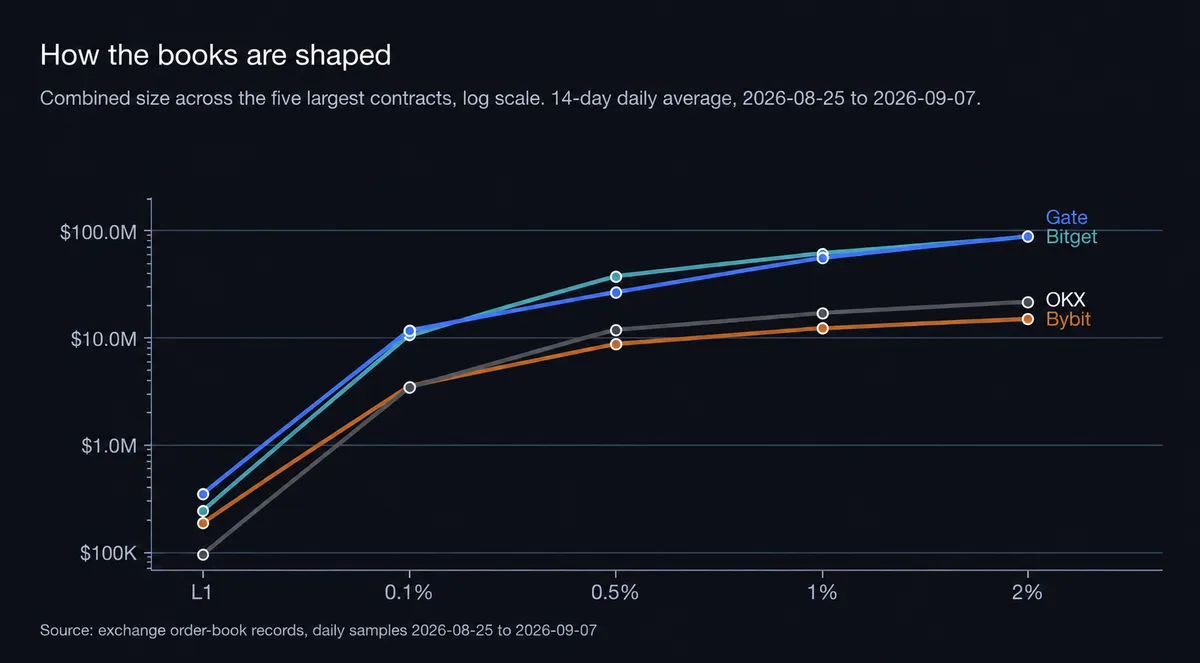Image resolution: width=1200 pixels, height=663 pixels.
Task: Select the Bybit marker at L1
Action: pyautogui.click(x=203, y=523)
